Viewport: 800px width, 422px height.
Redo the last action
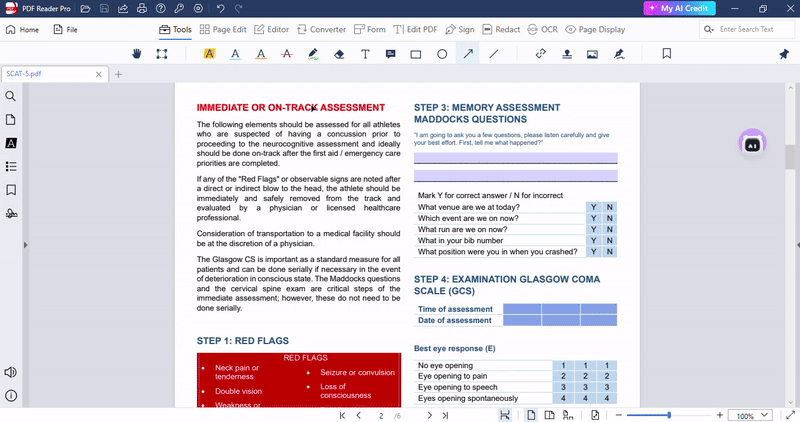[x=238, y=9]
